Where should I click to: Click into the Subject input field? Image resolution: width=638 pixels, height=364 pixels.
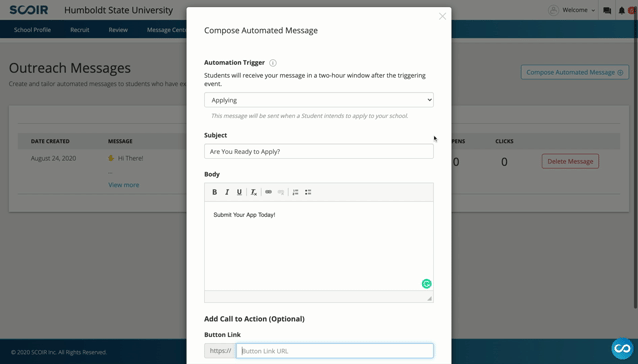tap(319, 151)
